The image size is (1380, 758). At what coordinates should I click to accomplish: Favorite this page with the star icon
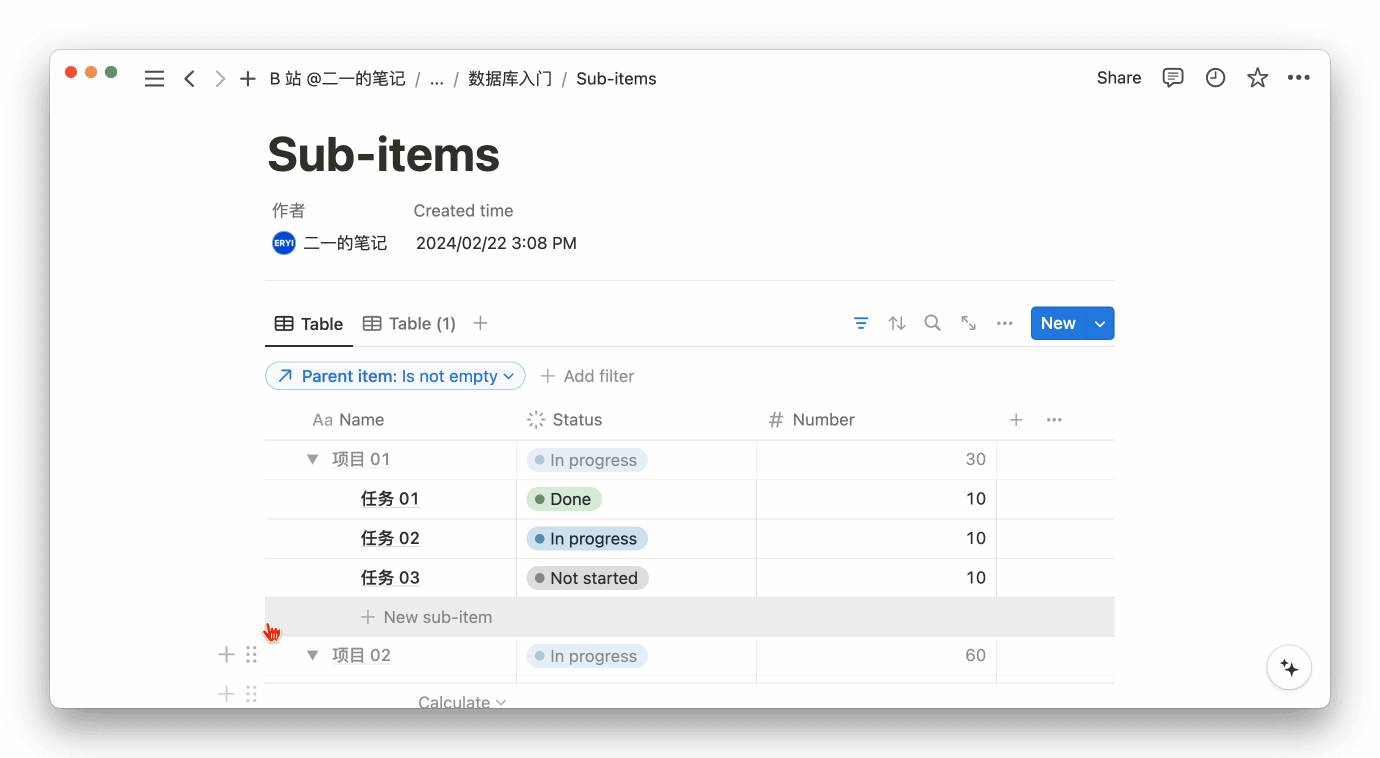tap(1257, 78)
